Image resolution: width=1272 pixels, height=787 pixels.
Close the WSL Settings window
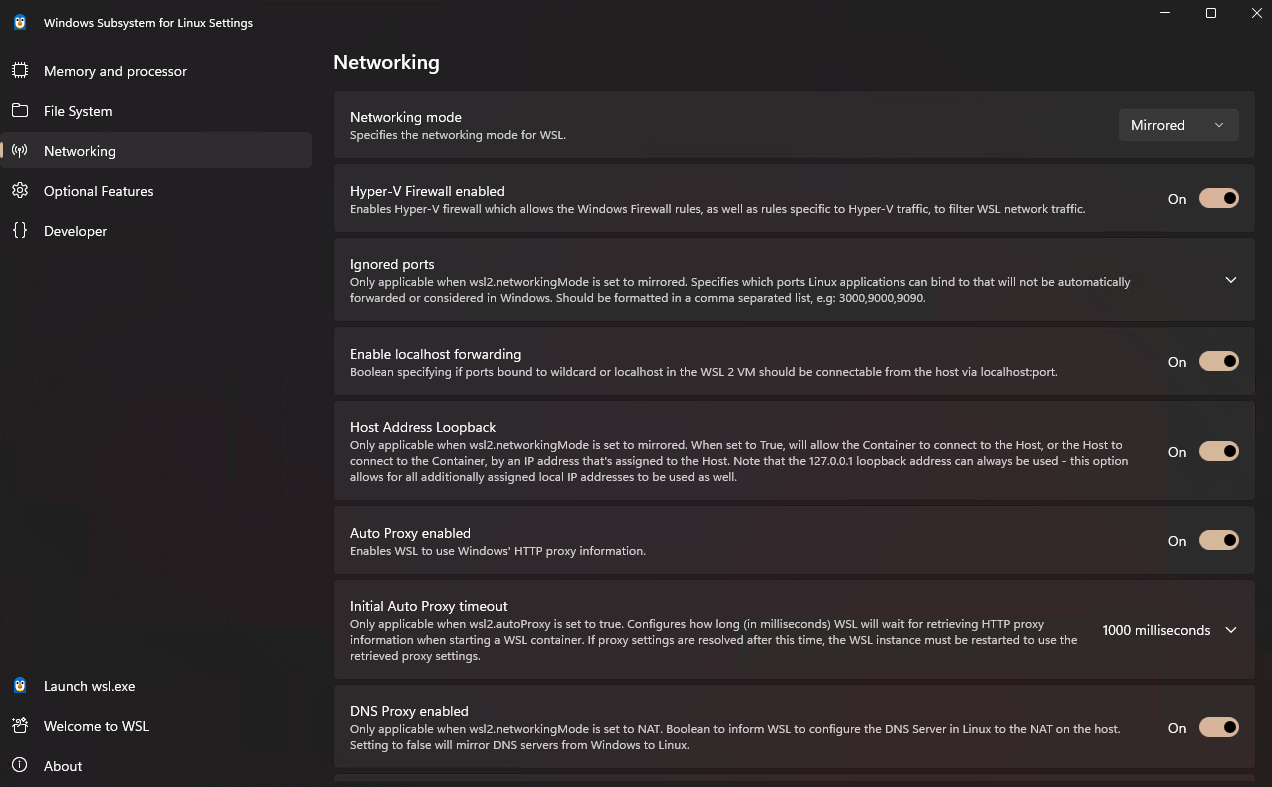coord(1257,13)
